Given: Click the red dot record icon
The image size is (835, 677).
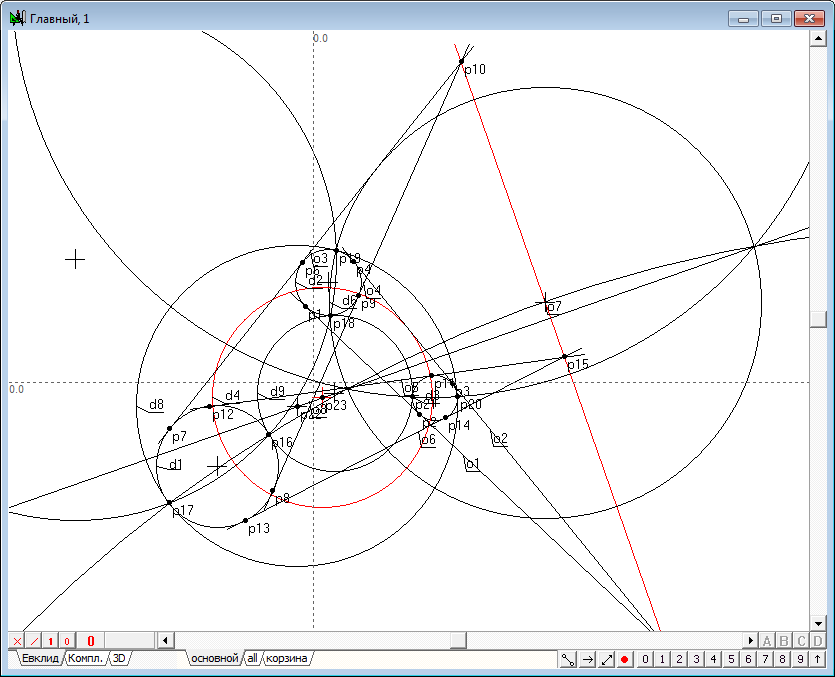Looking at the screenshot, I should 625,659.
